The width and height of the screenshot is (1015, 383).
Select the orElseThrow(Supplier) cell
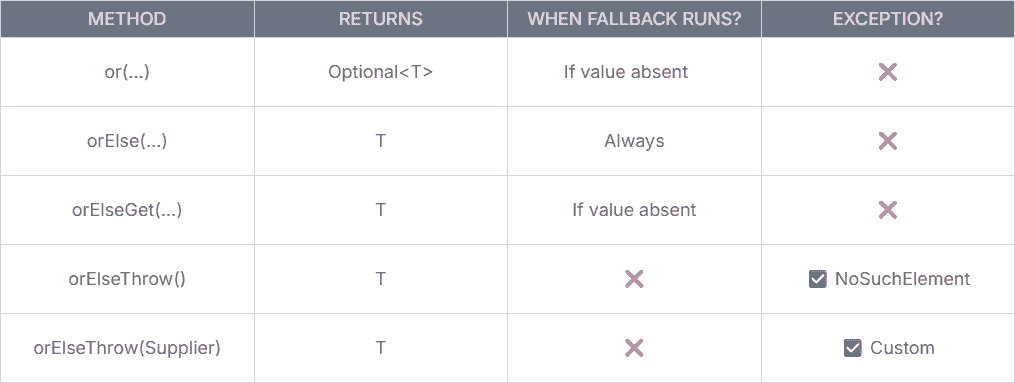tap(127, 348)
